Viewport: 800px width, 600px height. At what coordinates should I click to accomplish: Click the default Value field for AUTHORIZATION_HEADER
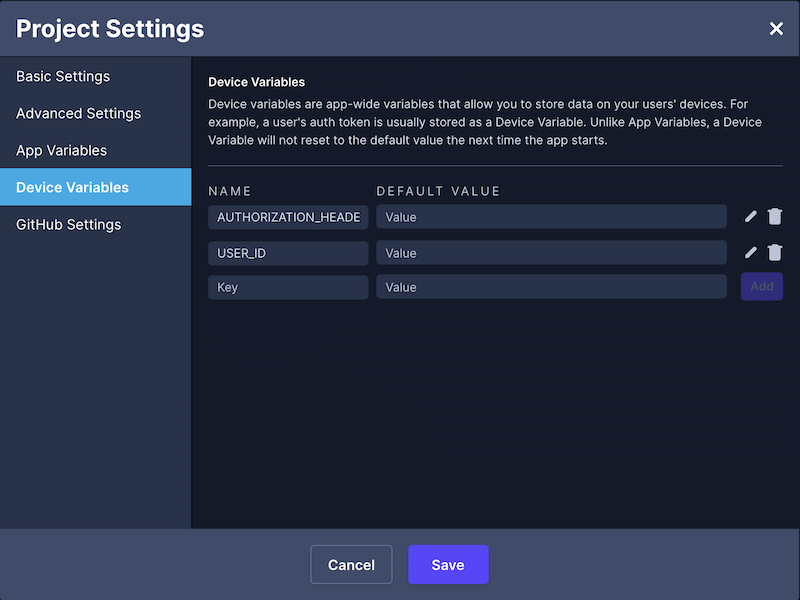pos(552,217)
